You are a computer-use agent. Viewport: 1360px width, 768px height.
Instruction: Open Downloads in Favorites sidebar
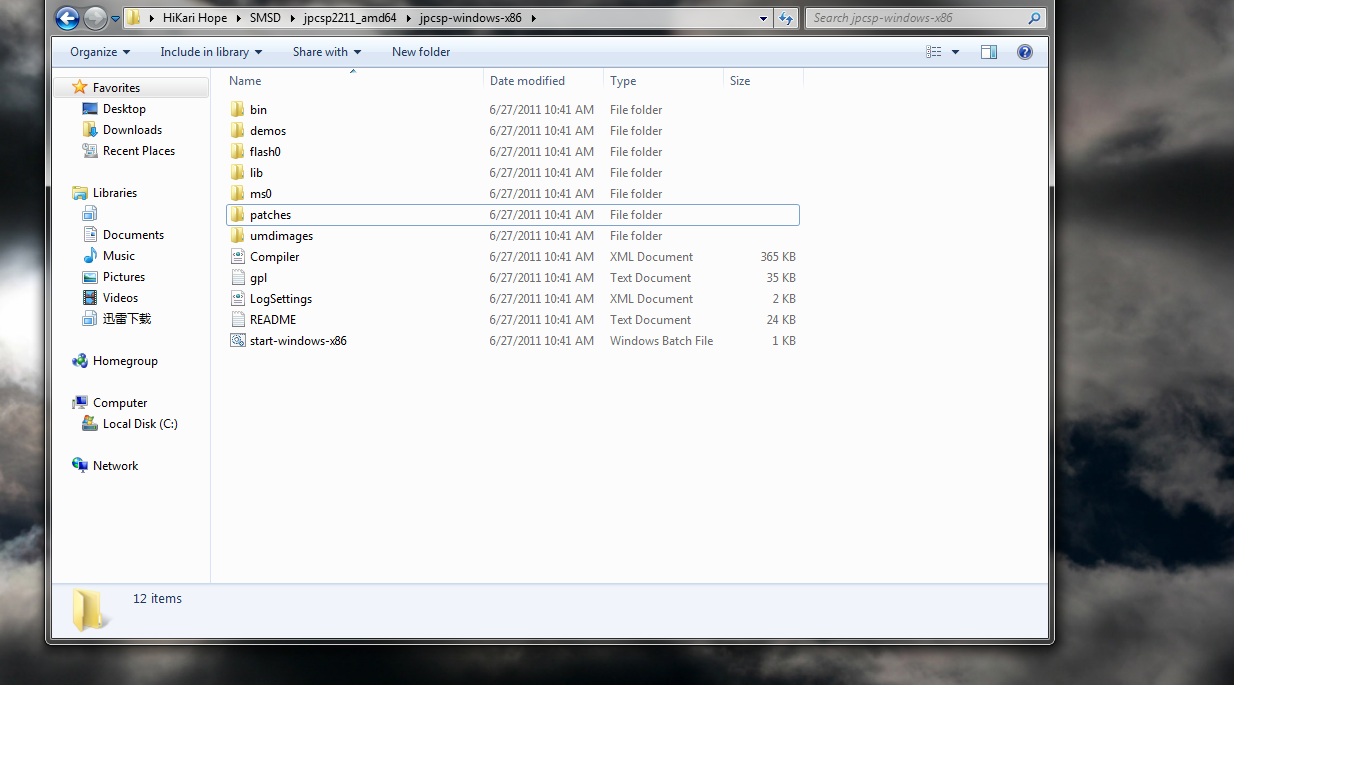click(x=132, y=130)
